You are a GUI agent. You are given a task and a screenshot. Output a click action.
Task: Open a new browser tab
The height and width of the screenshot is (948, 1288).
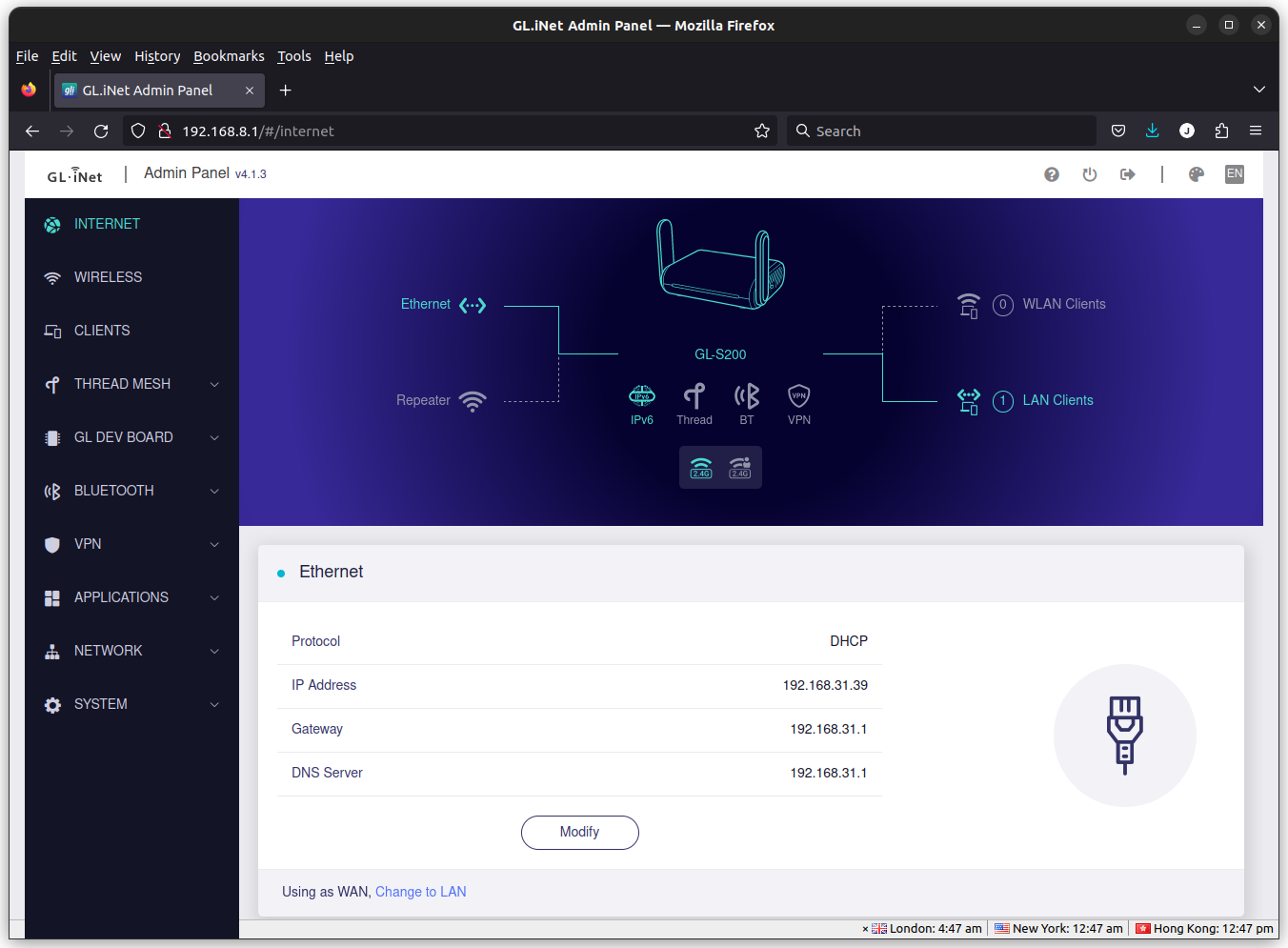pyautogui.click(x=285, y=91)
